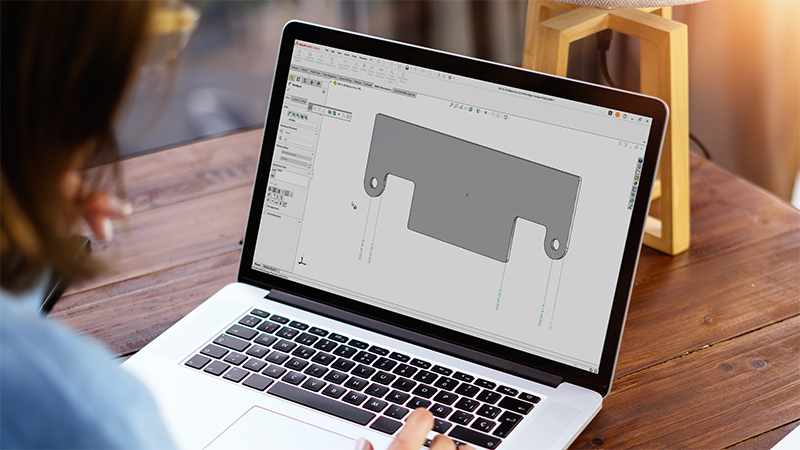Screen dimensions: 800x450
Task: Switch to the Motion Study tab at the bottom
Action: (269, 268)
